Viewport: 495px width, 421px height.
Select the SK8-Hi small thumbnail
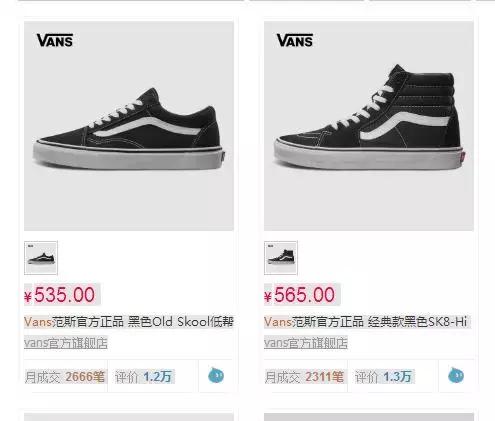point(281,258)
